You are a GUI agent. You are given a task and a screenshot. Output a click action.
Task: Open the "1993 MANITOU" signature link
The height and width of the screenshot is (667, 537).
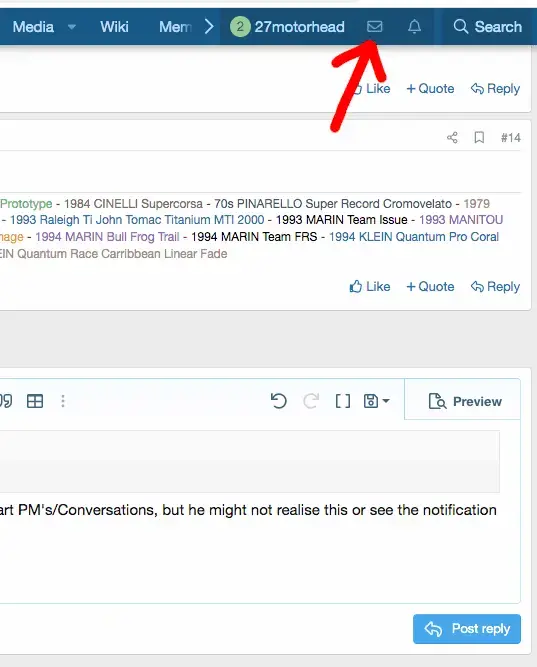point(461,220)
